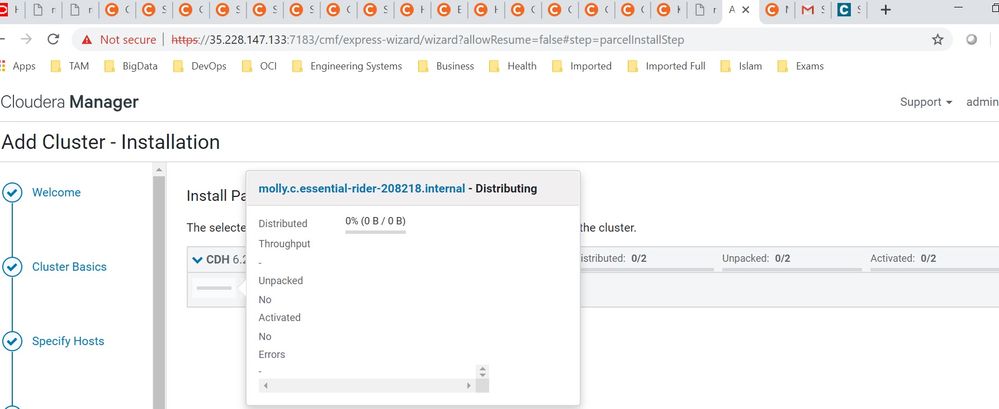
Task: Open the admin user menu
Action: (982, 102)
